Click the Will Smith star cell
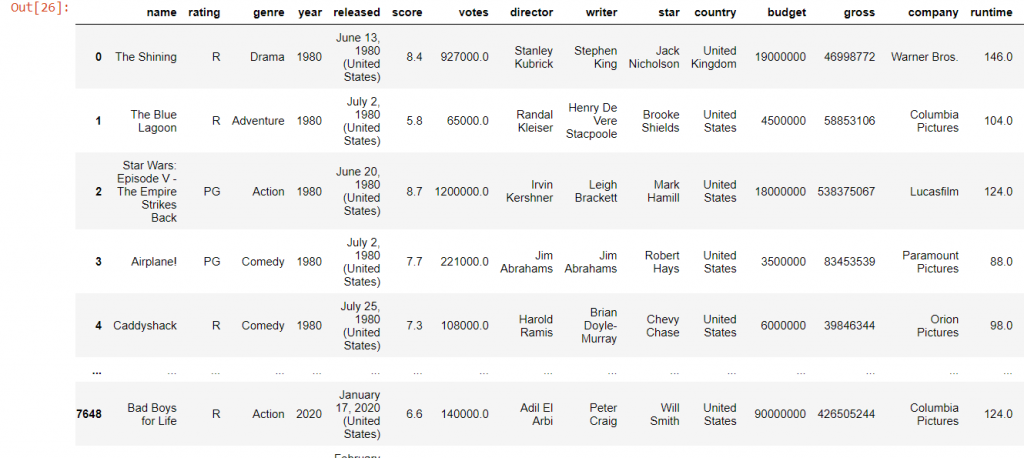The height and width of the screenshot is (458, 1024). (x=664, y=414)
